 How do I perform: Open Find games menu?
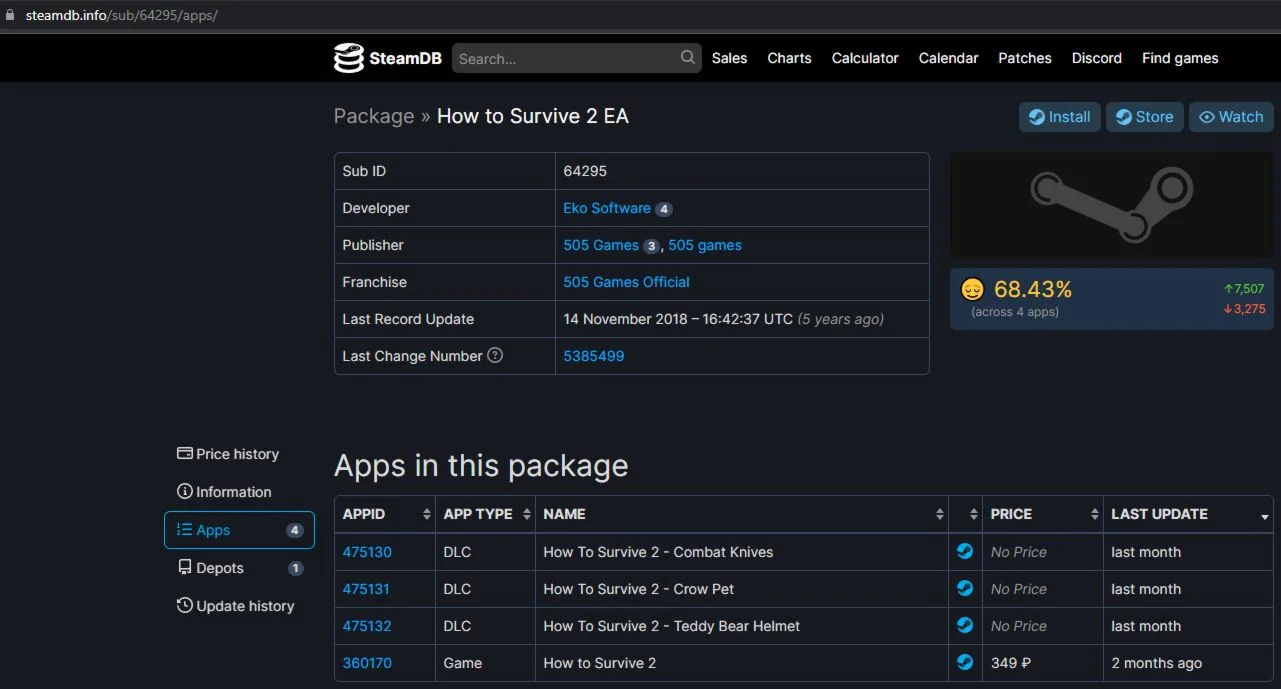coord(1180,58)
